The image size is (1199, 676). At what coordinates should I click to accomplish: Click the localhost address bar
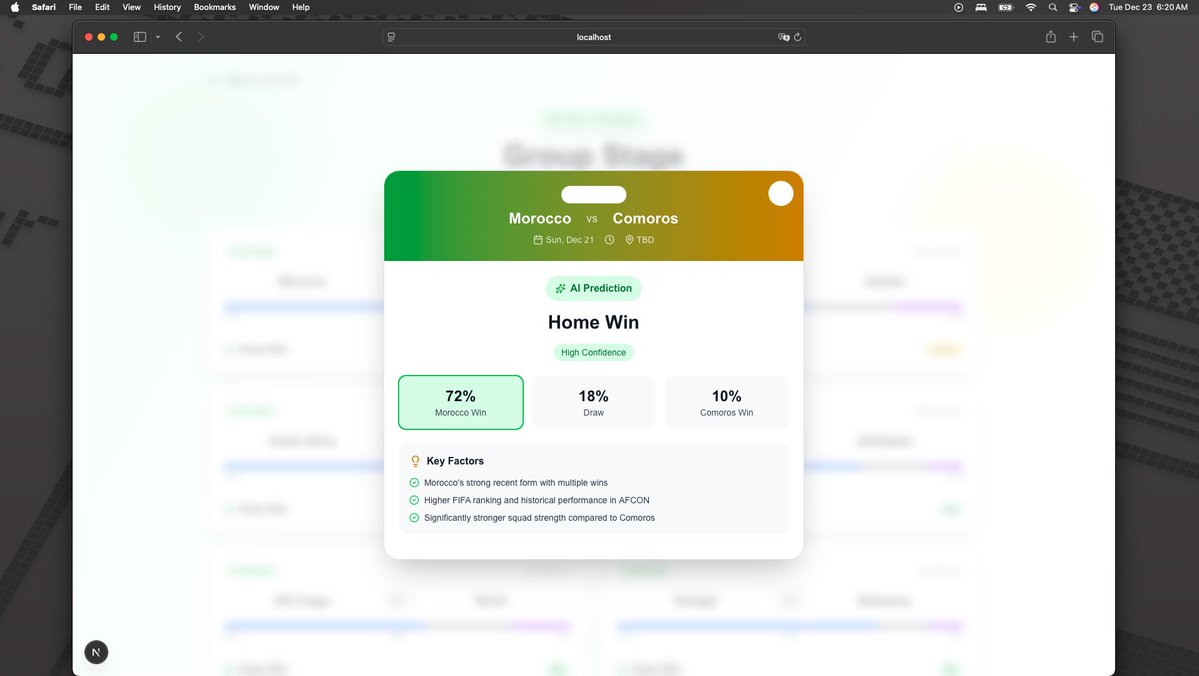pyautogui.click(x=593, y=37)
